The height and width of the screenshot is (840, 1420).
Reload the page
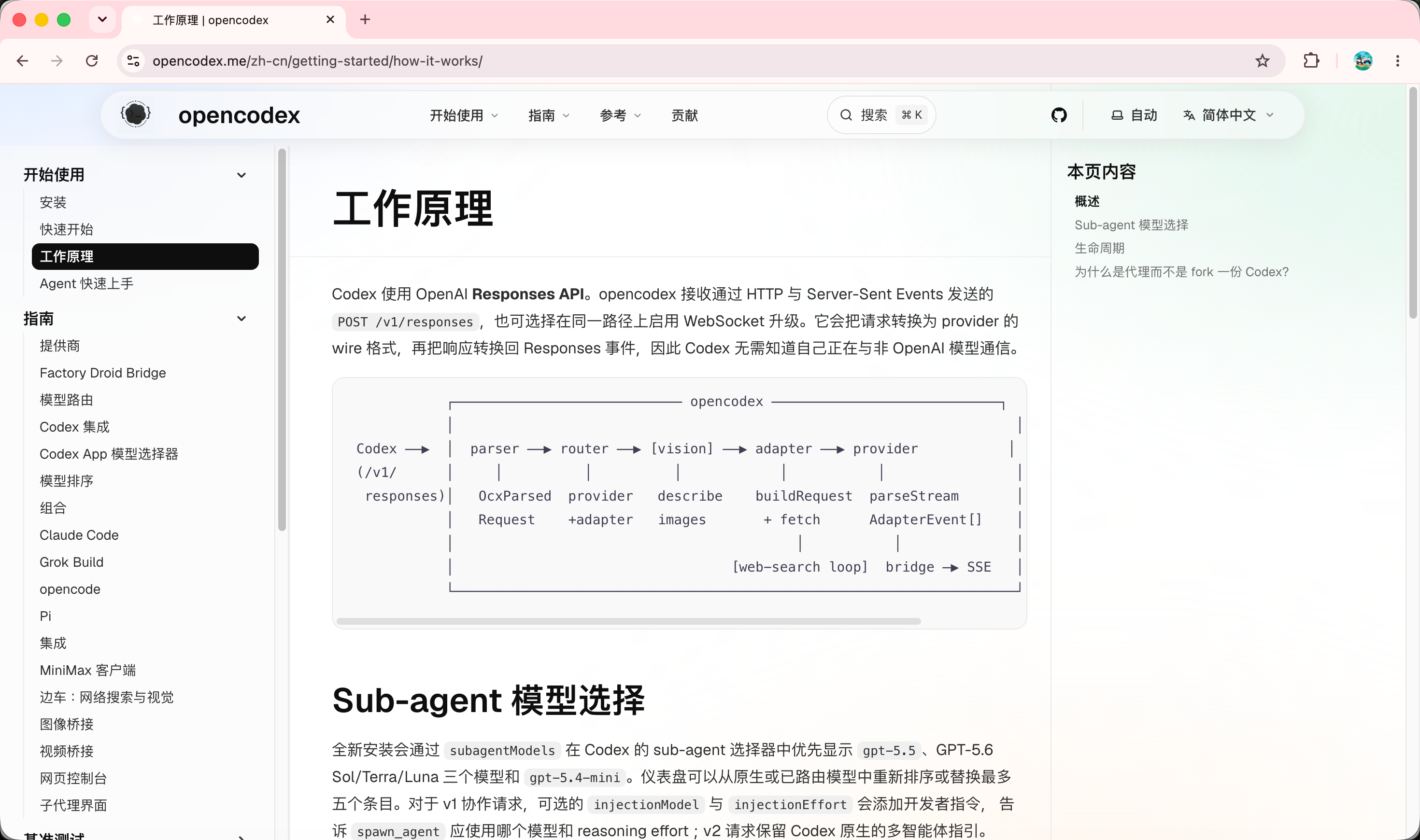tap(92, 60)
